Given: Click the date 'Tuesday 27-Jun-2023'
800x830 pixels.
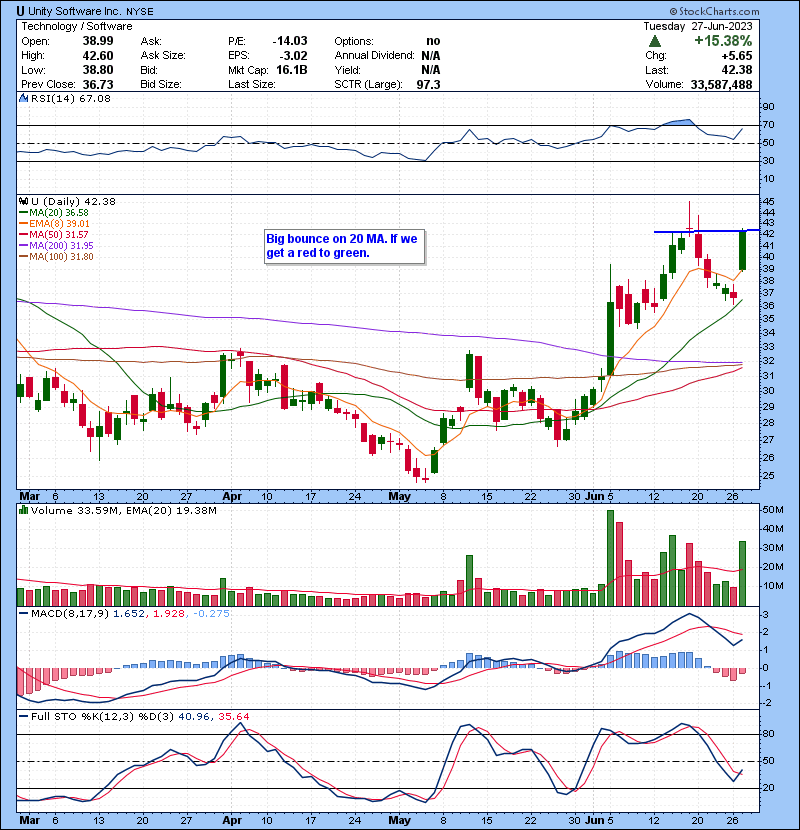Looking at the screenshot, I should point(698,26).
